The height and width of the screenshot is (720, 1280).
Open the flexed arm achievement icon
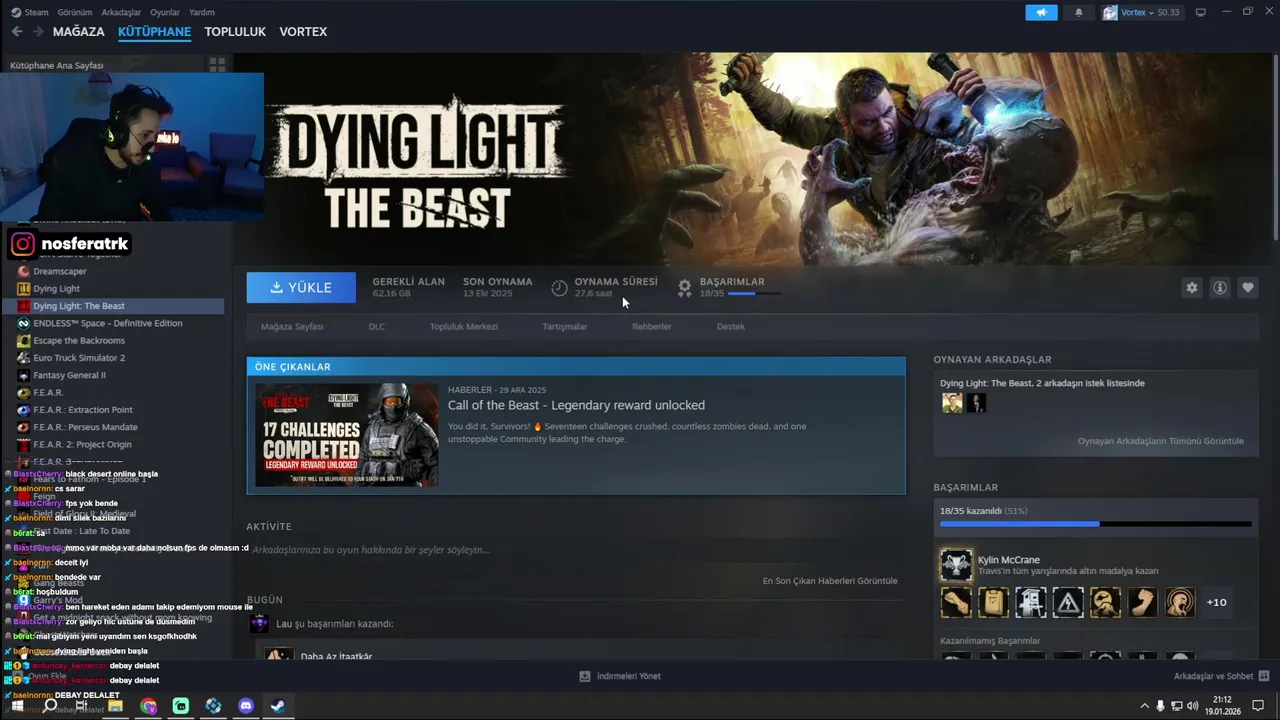[956, 602]
